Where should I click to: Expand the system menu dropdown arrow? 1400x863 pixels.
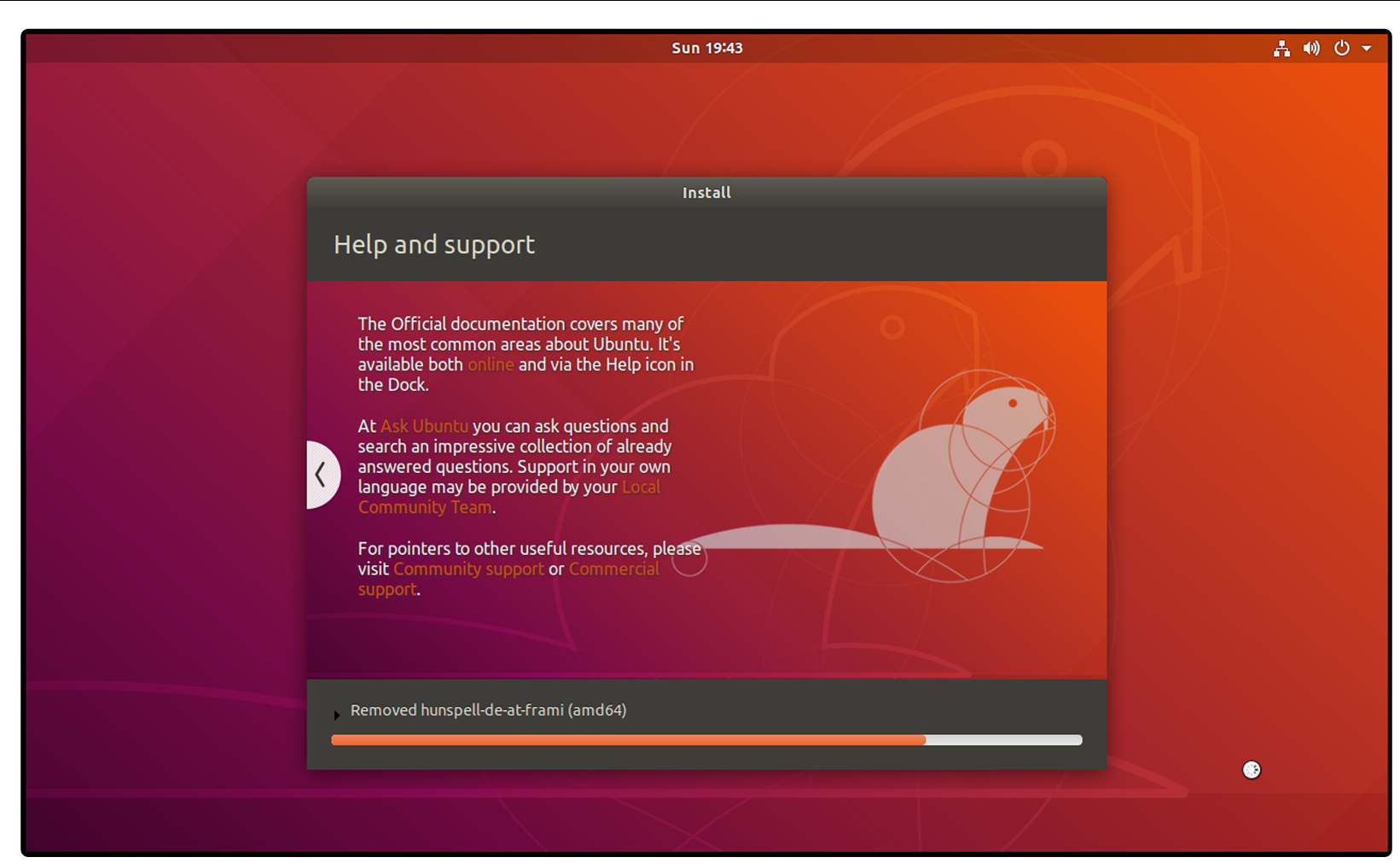coord(1367,49)
